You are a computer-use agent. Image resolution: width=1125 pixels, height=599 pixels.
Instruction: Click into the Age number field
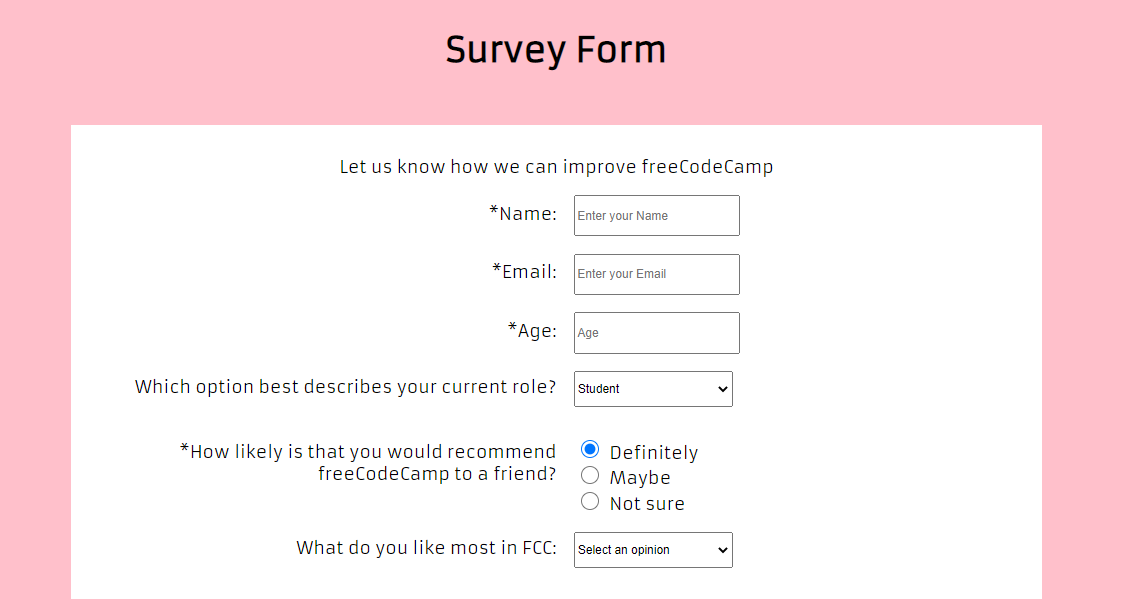pos(656,333)
